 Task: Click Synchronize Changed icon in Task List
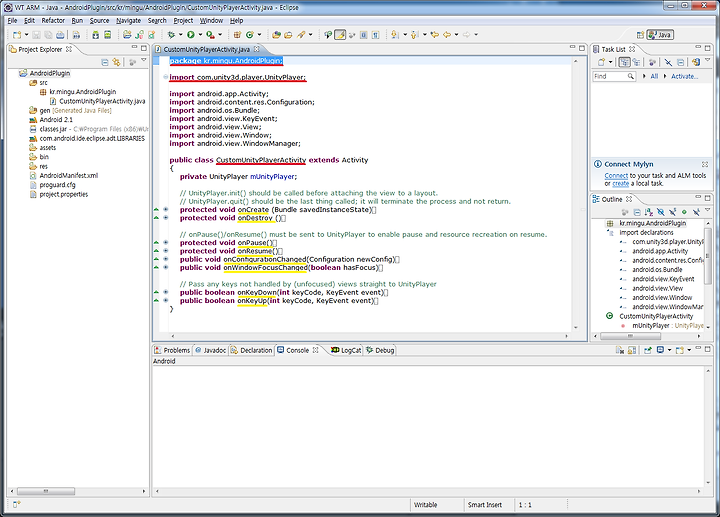click(x=696, y=62)
